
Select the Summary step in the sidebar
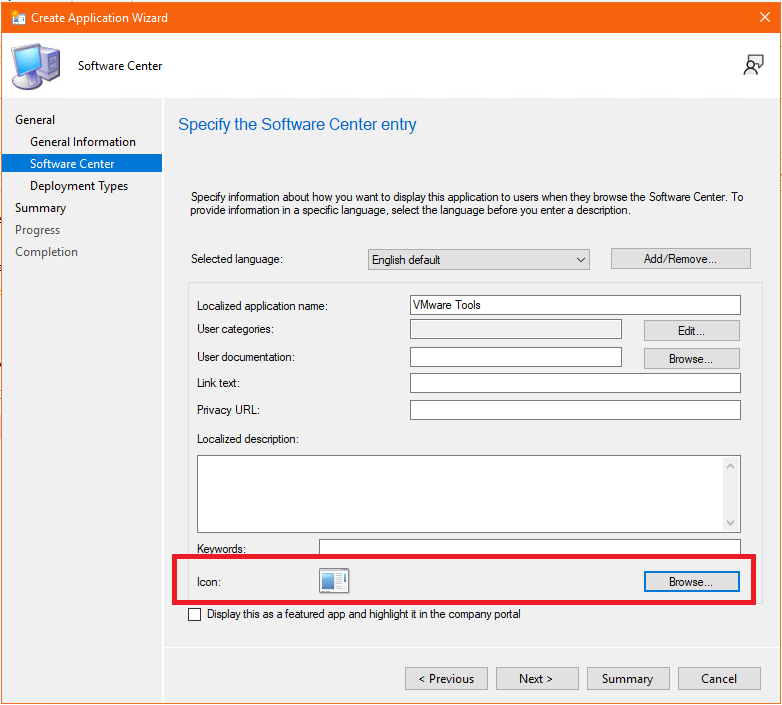[40, 208]
